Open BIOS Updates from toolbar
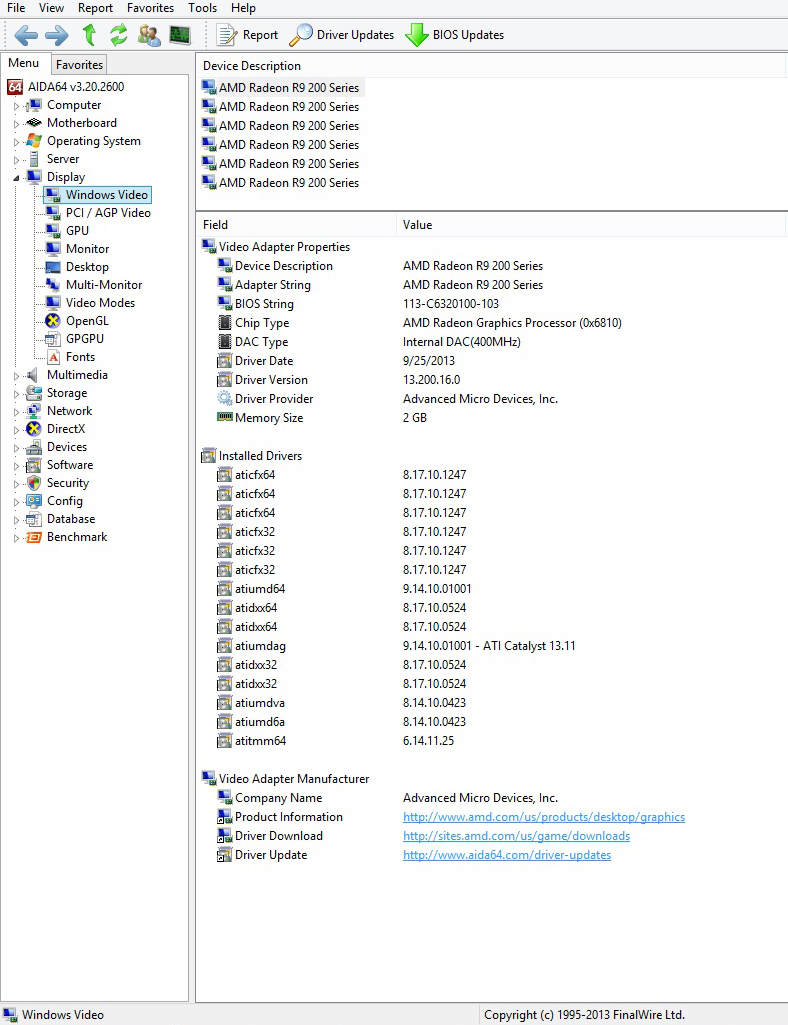Image resolution: width=788 pixels, height=1025 pixels. click(454, 35)
